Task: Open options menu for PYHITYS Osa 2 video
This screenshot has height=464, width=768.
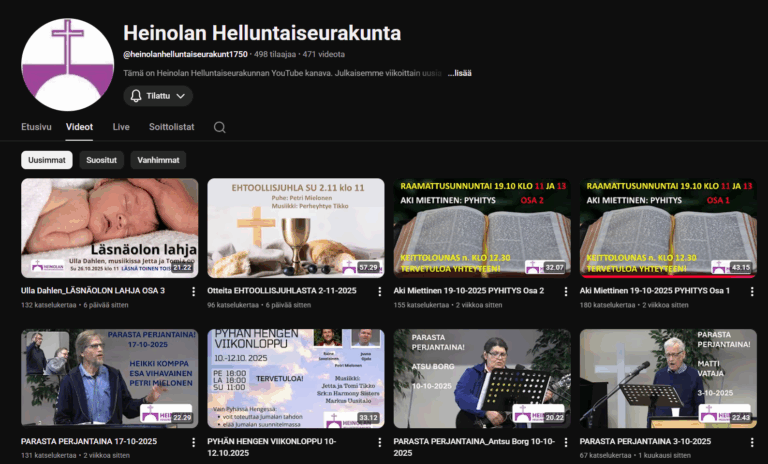Action: click(567, 292)
